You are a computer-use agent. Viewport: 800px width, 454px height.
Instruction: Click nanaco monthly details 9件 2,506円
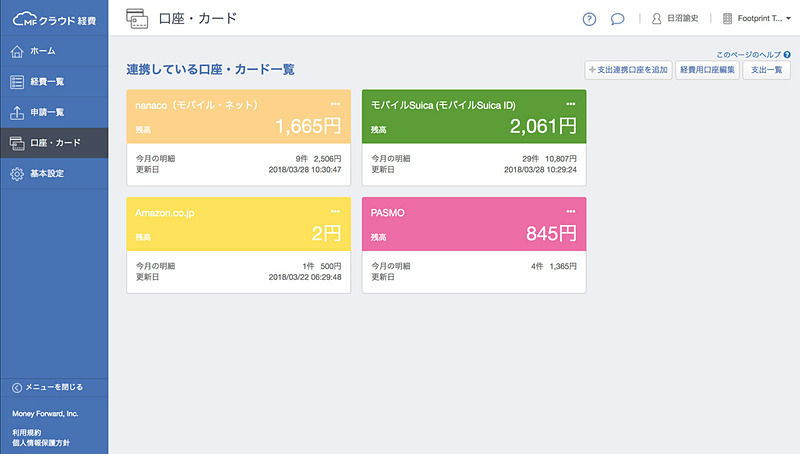point(318,159)
